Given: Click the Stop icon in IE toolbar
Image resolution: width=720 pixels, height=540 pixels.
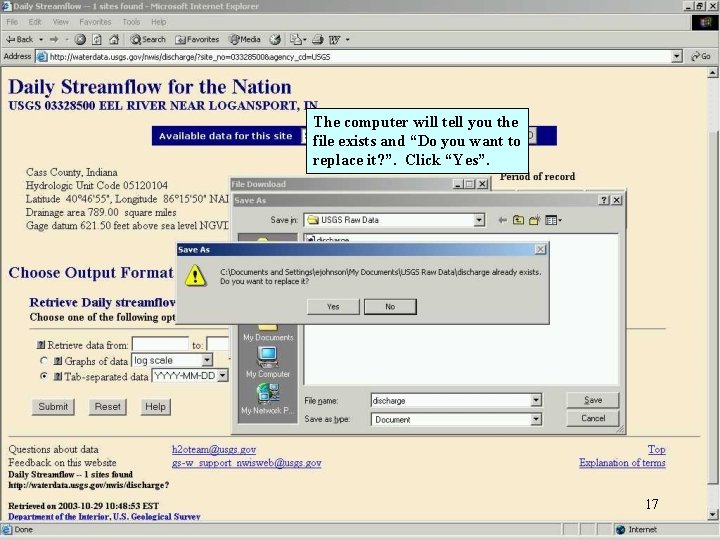Looking at the screenshot, I should [x=80, y=39].
